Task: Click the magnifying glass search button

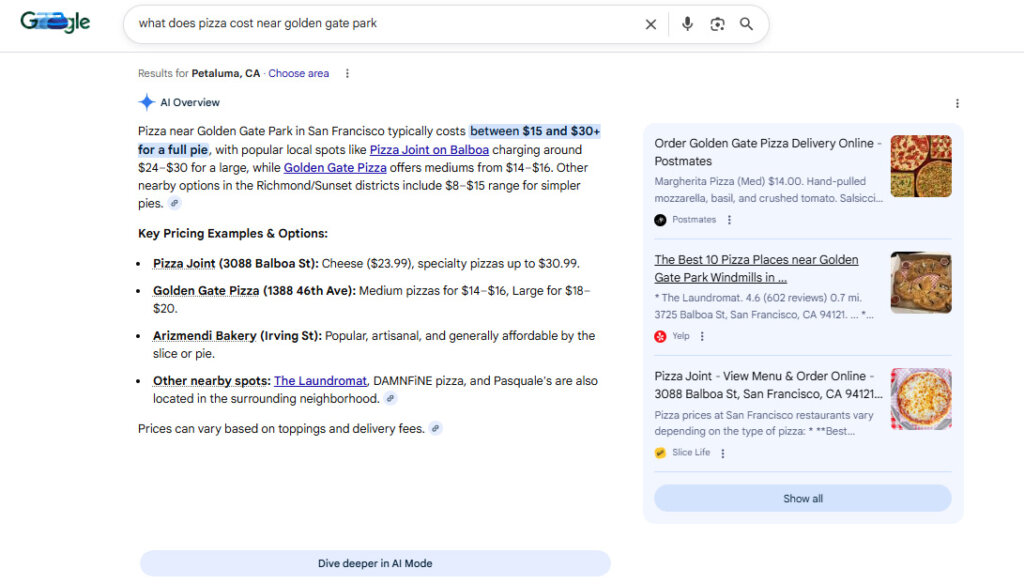Action: (746, 24)
